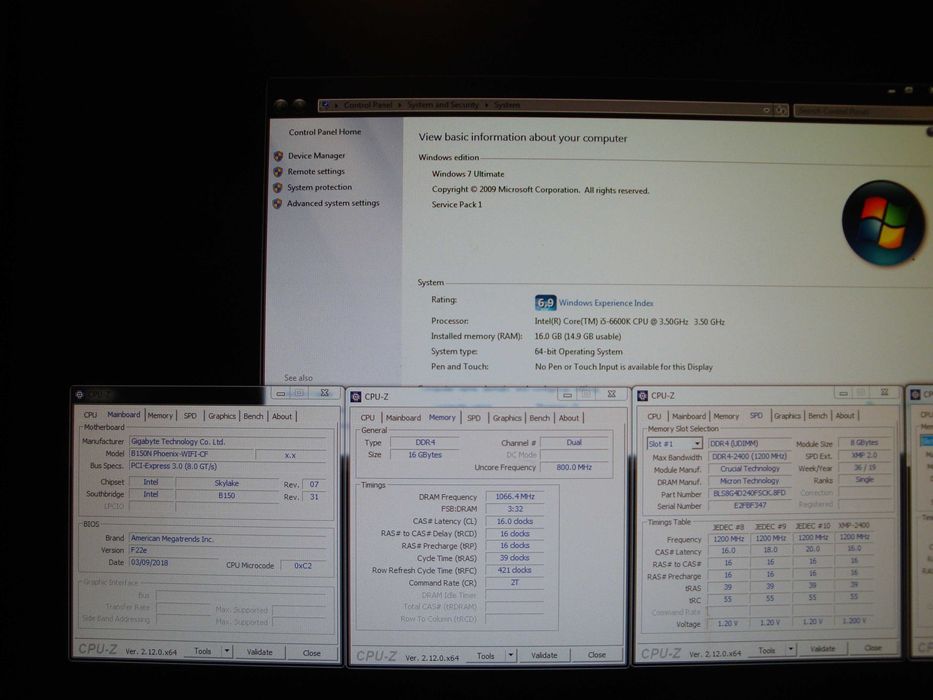
Task: Open Remote settings link
Action: click(316, 171)
